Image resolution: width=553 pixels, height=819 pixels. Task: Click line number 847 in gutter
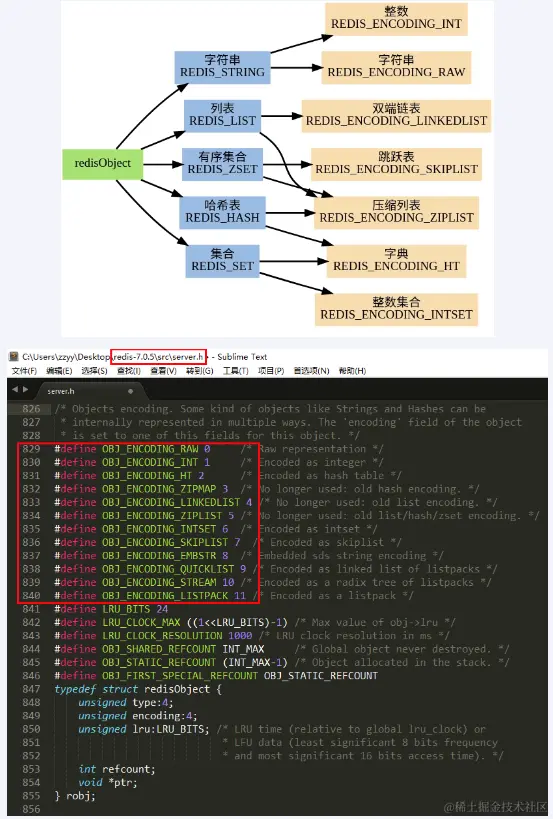tap(31, 689)
